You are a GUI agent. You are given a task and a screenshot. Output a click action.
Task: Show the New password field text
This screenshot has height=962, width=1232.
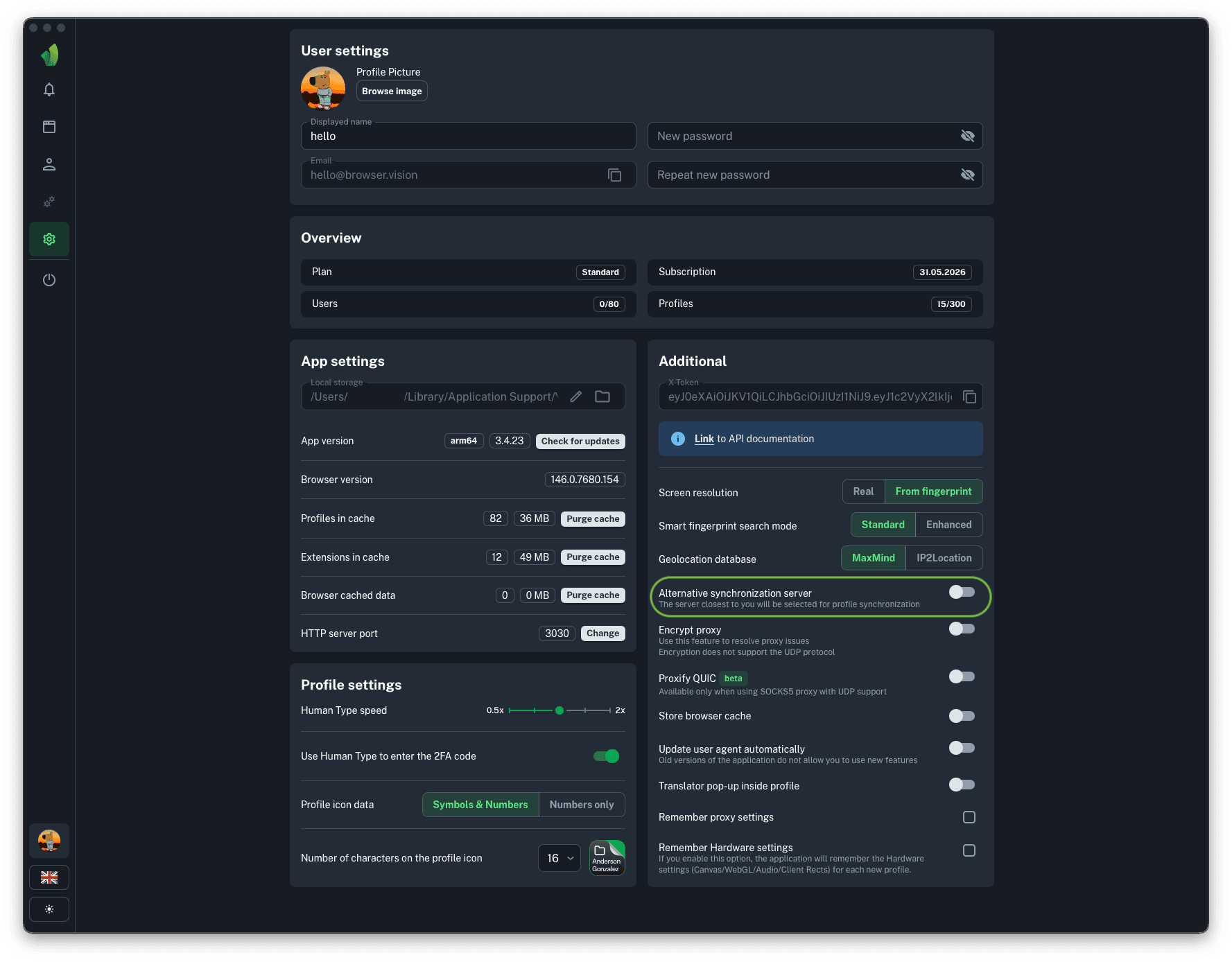[x=967, y=137]
